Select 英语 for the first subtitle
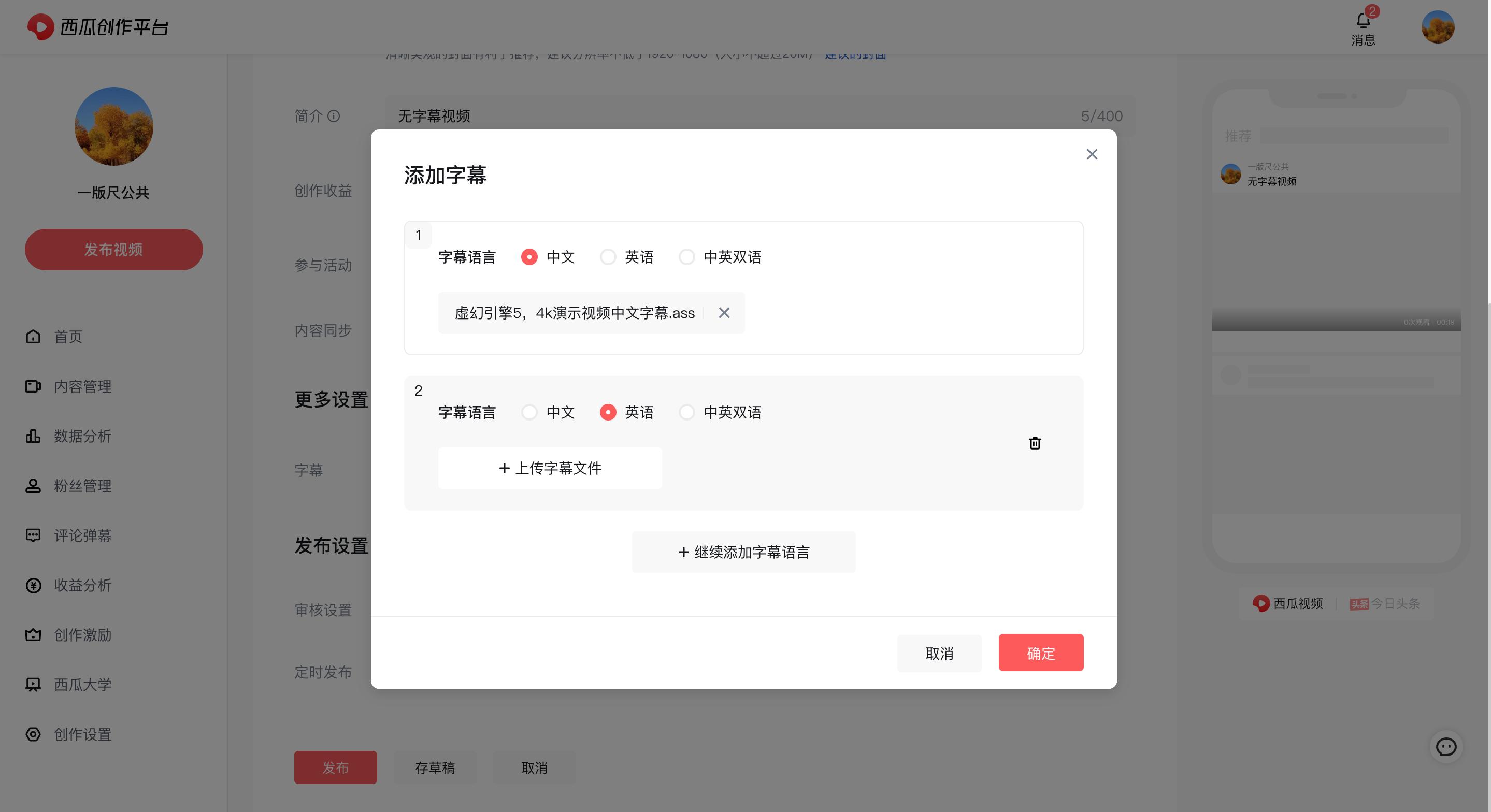This screenshot has width=1491, height=812. tap(608, 256)
